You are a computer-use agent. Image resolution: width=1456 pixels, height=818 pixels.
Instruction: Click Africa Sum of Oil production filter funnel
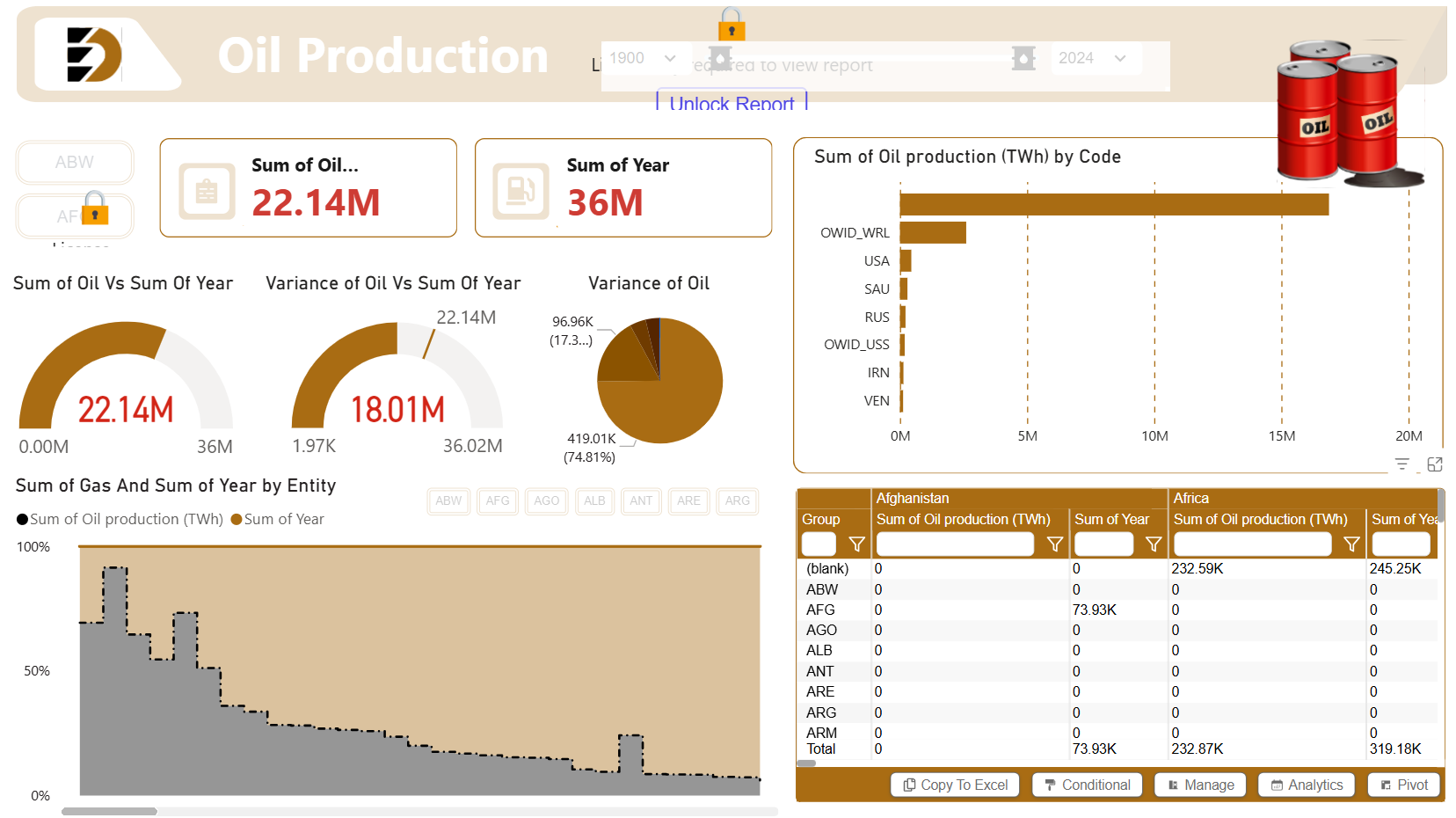pos(1351,544)
